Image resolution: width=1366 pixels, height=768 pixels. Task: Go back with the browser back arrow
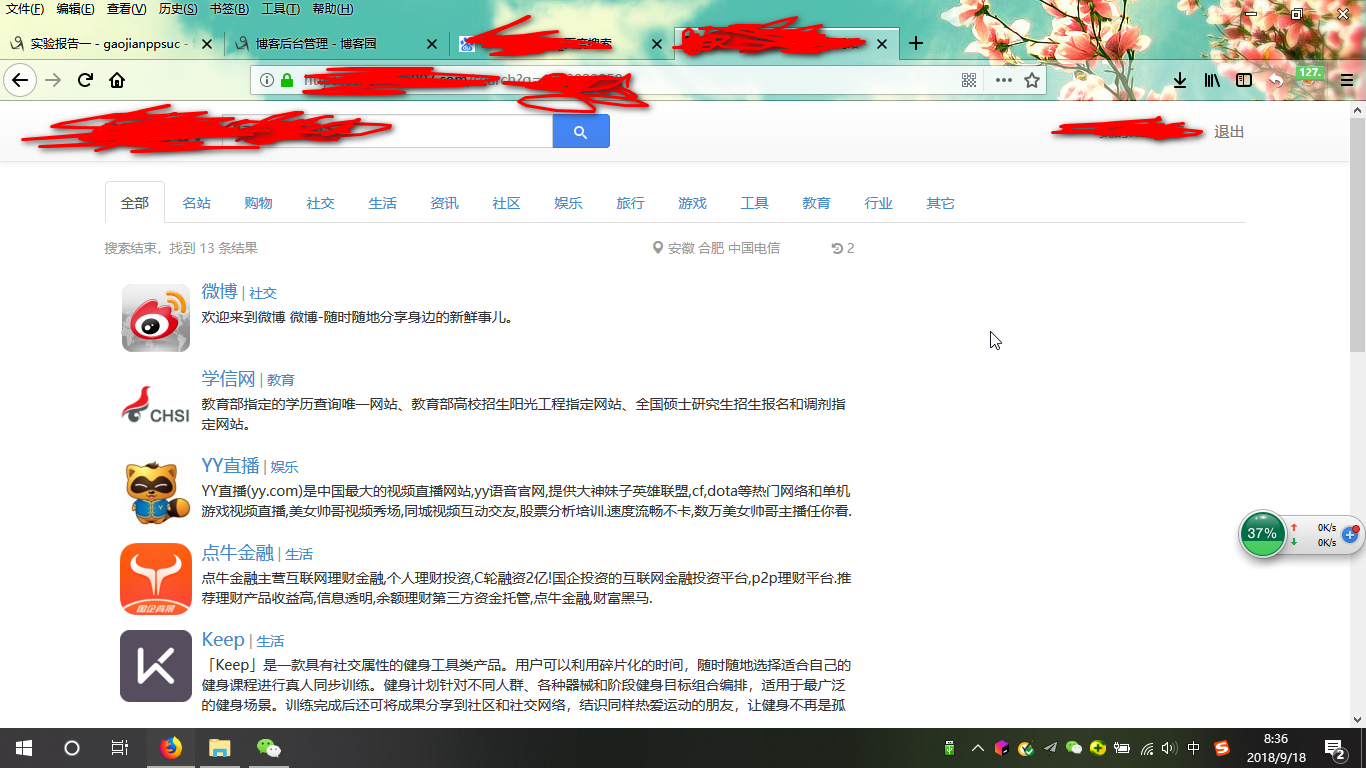pyautogui.click(x=20, y=80)
